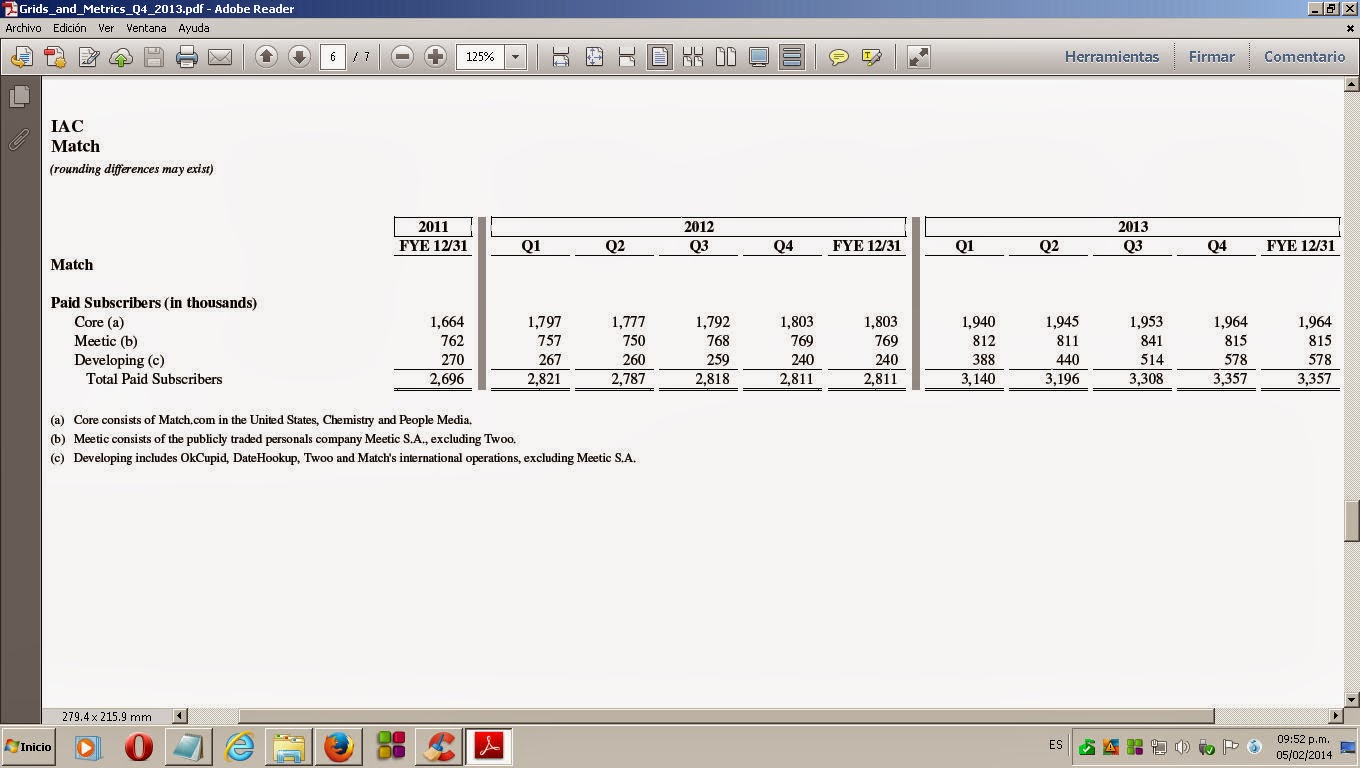This screenshot has width=1360, height=768.
Task: Click the vertical scrollbar thumb
Action: click(1352, 520)
